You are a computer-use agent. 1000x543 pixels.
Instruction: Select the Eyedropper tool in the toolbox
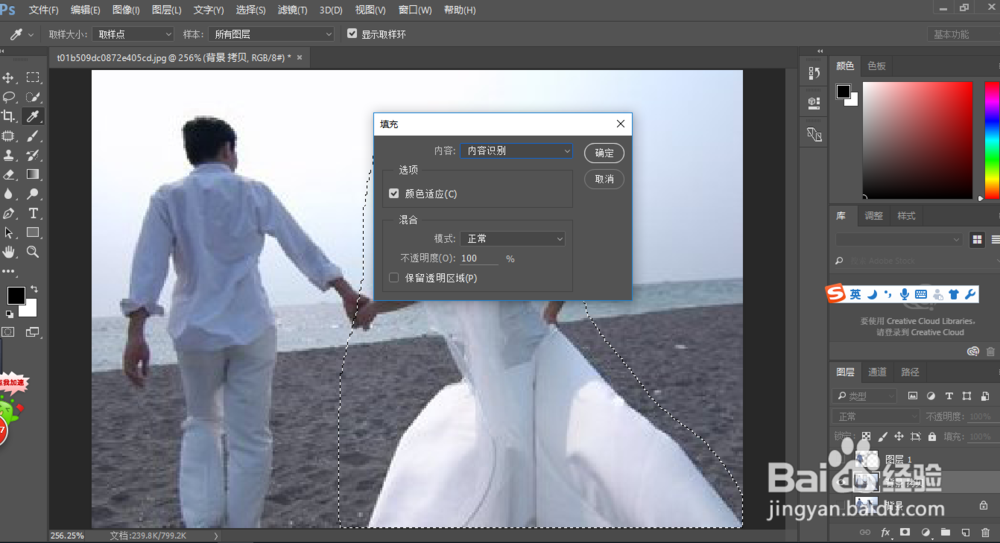33,116
